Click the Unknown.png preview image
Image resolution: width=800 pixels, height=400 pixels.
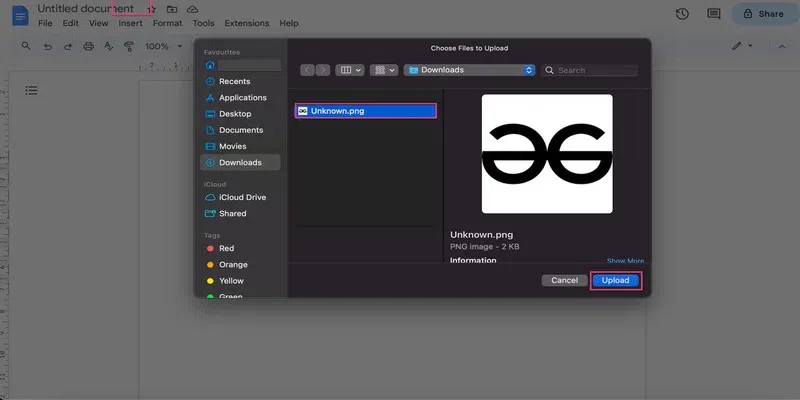pos(547,154)
